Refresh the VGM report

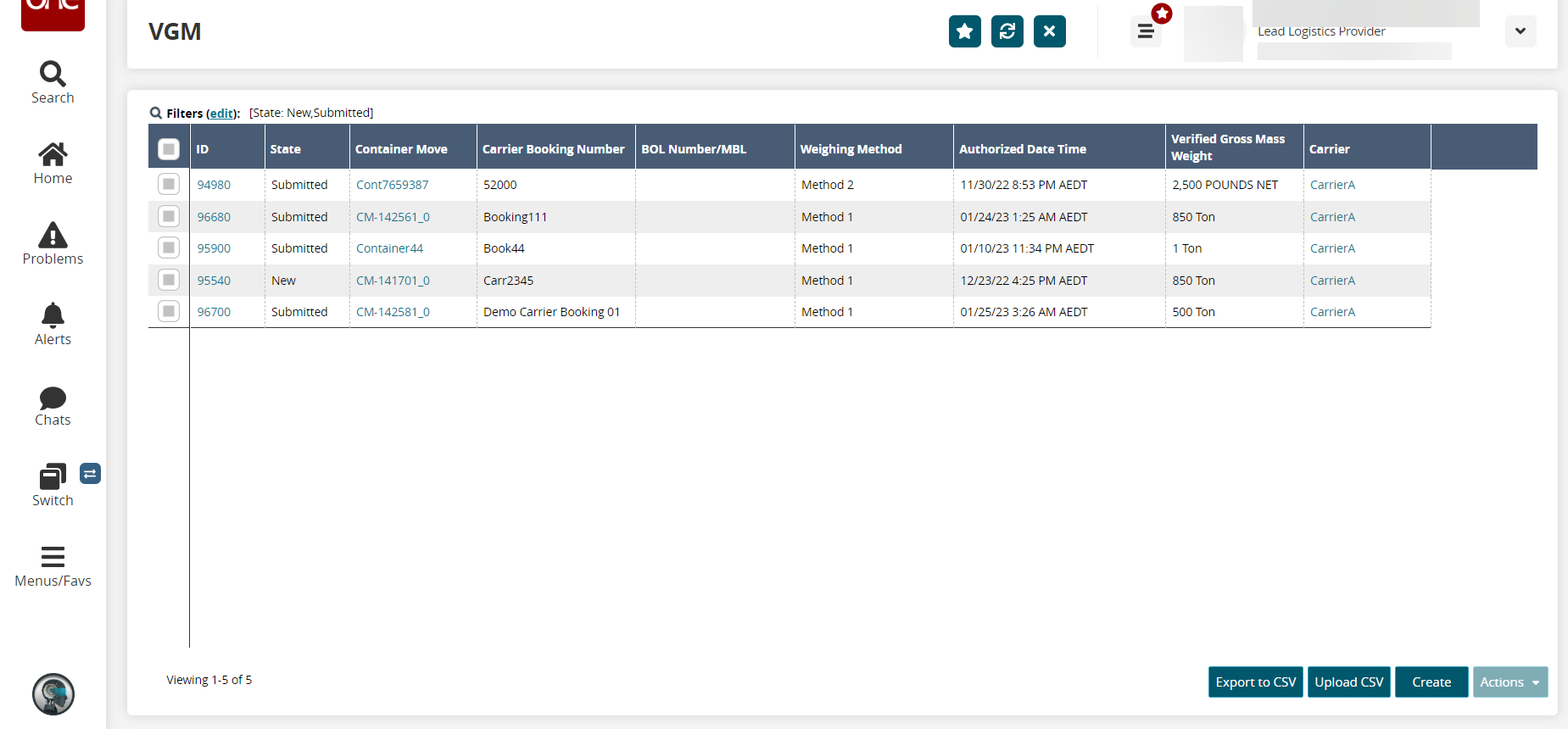click(x=1007, y=31)
